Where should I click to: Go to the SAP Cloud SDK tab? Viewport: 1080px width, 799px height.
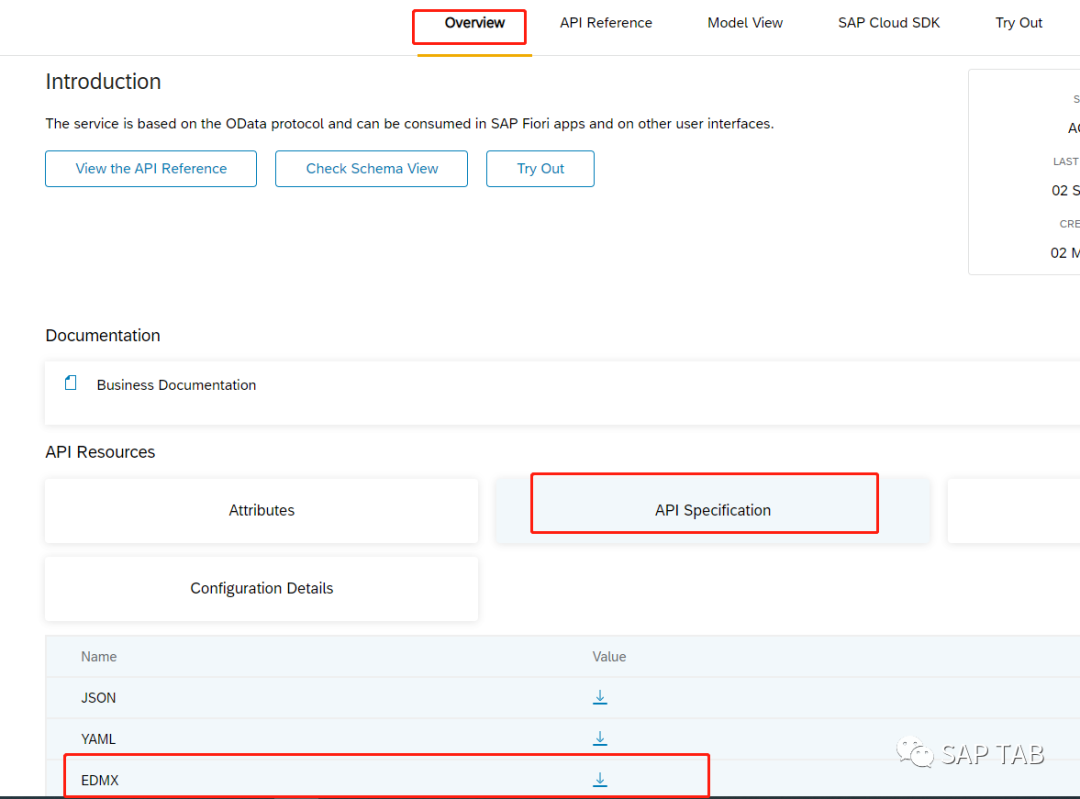pyautogui.click(x=889, y=23)
